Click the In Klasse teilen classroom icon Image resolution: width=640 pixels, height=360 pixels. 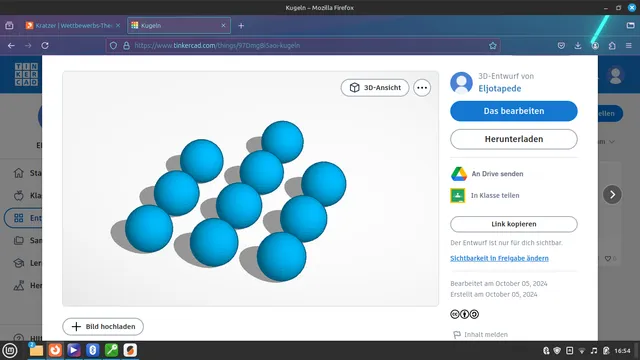458,196
